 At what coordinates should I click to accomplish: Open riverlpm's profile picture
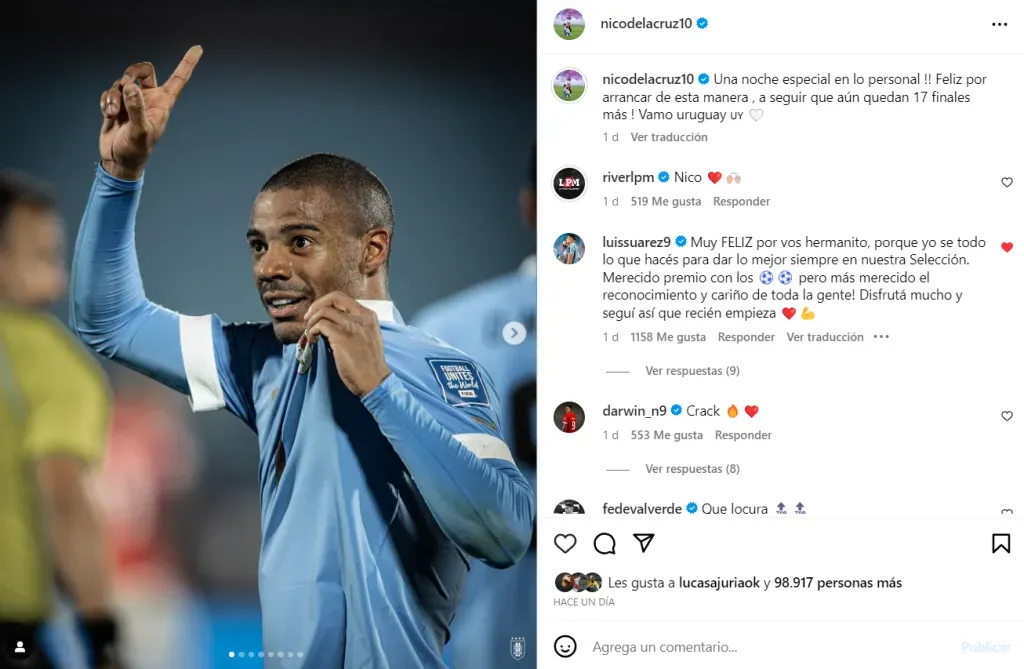tap(569, 184)
